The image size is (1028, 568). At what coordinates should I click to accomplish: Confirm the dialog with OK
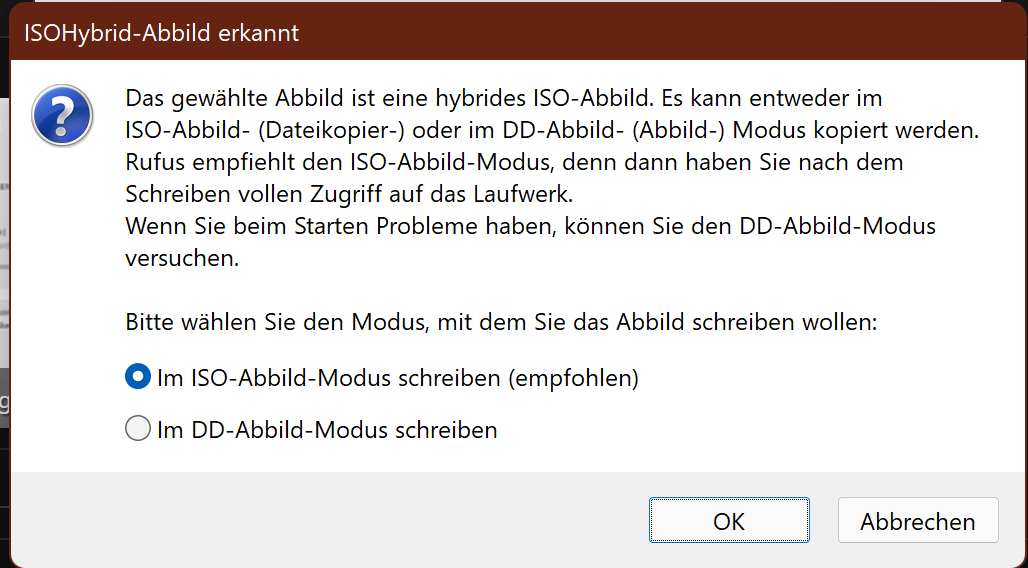tap(728, 521)
